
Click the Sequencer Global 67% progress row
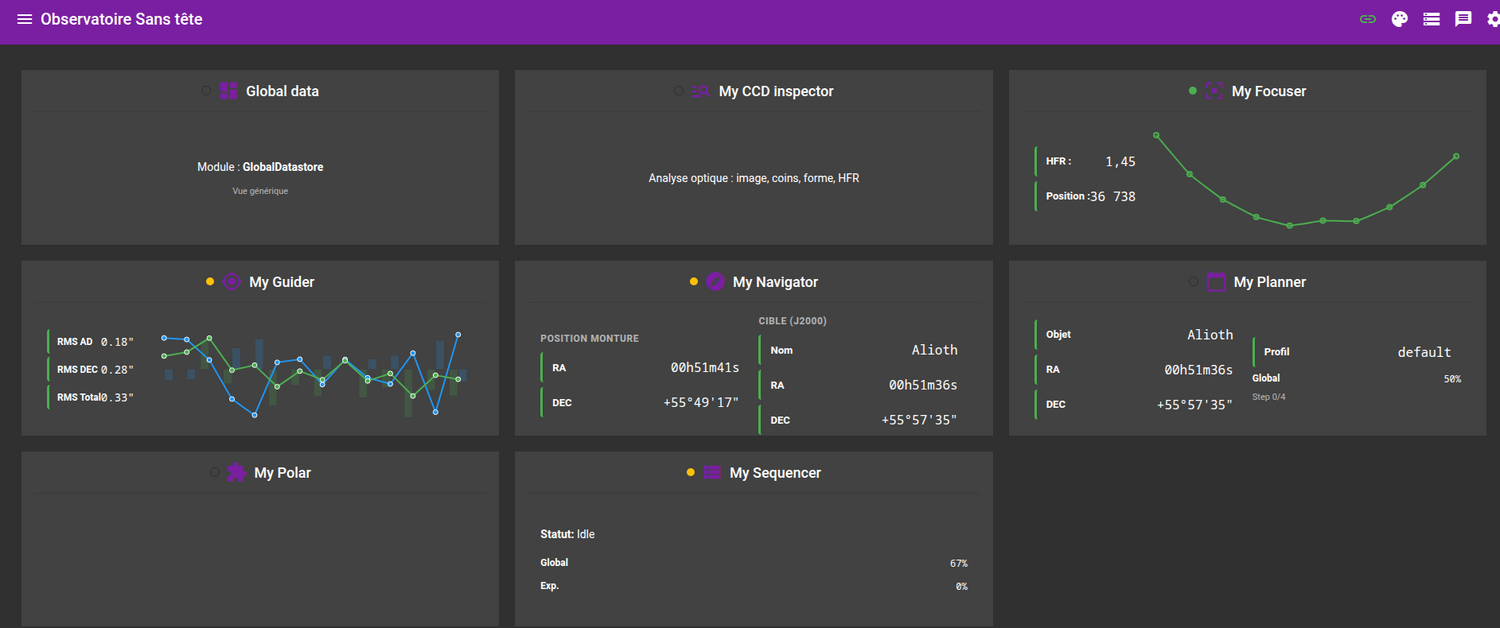[x=754, y=563]
